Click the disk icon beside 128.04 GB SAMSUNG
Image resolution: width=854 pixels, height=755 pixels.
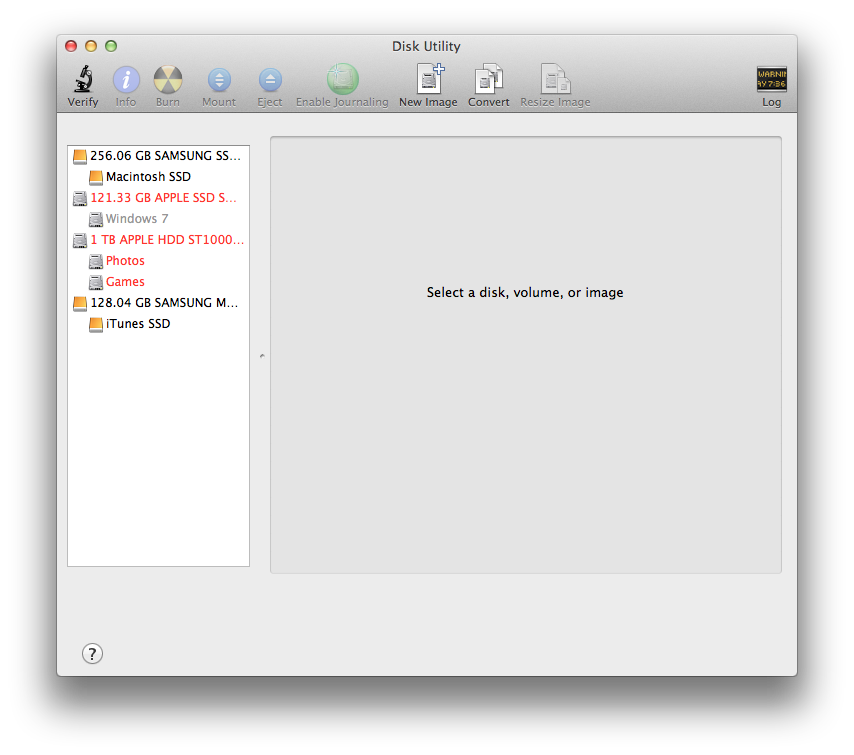[x=80, y=303]
